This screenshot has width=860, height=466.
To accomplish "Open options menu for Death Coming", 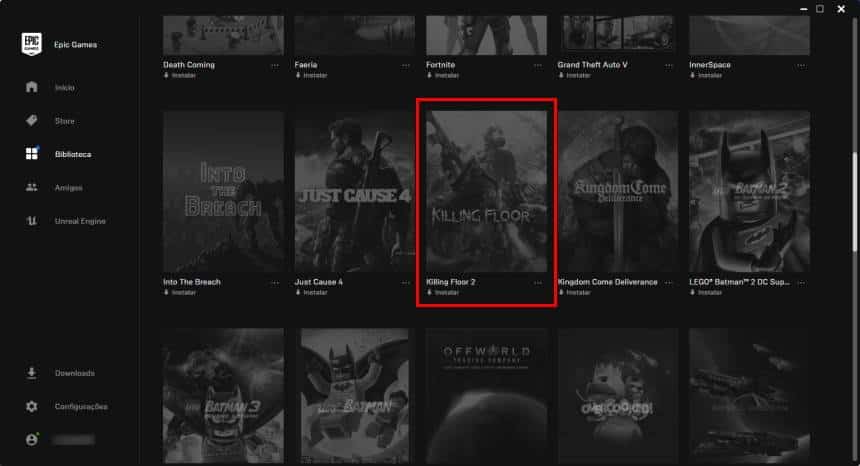I will pos(275,66).
